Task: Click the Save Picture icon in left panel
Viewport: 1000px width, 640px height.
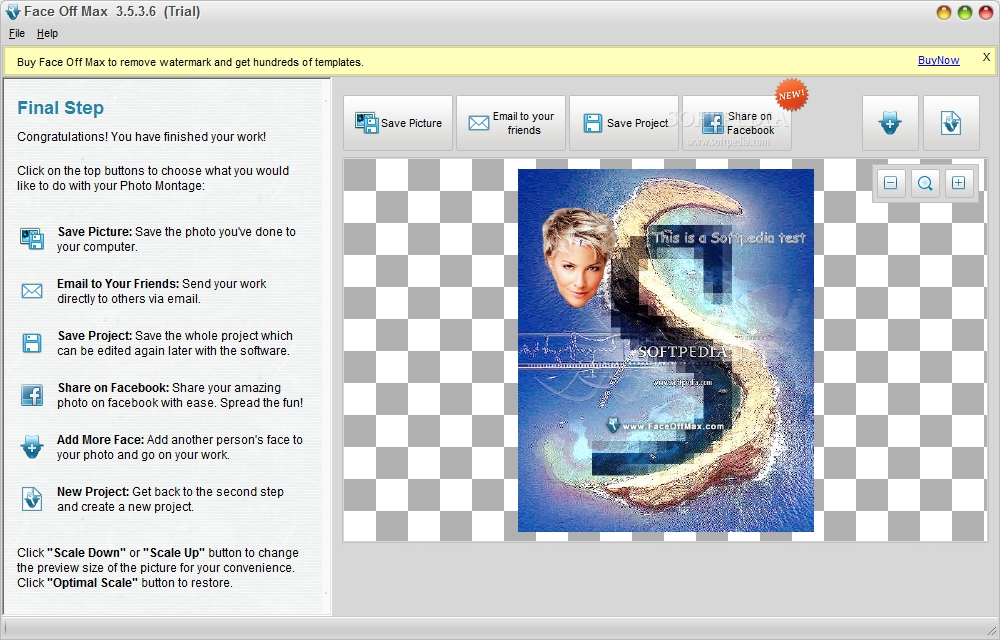Action: point(32,239)
